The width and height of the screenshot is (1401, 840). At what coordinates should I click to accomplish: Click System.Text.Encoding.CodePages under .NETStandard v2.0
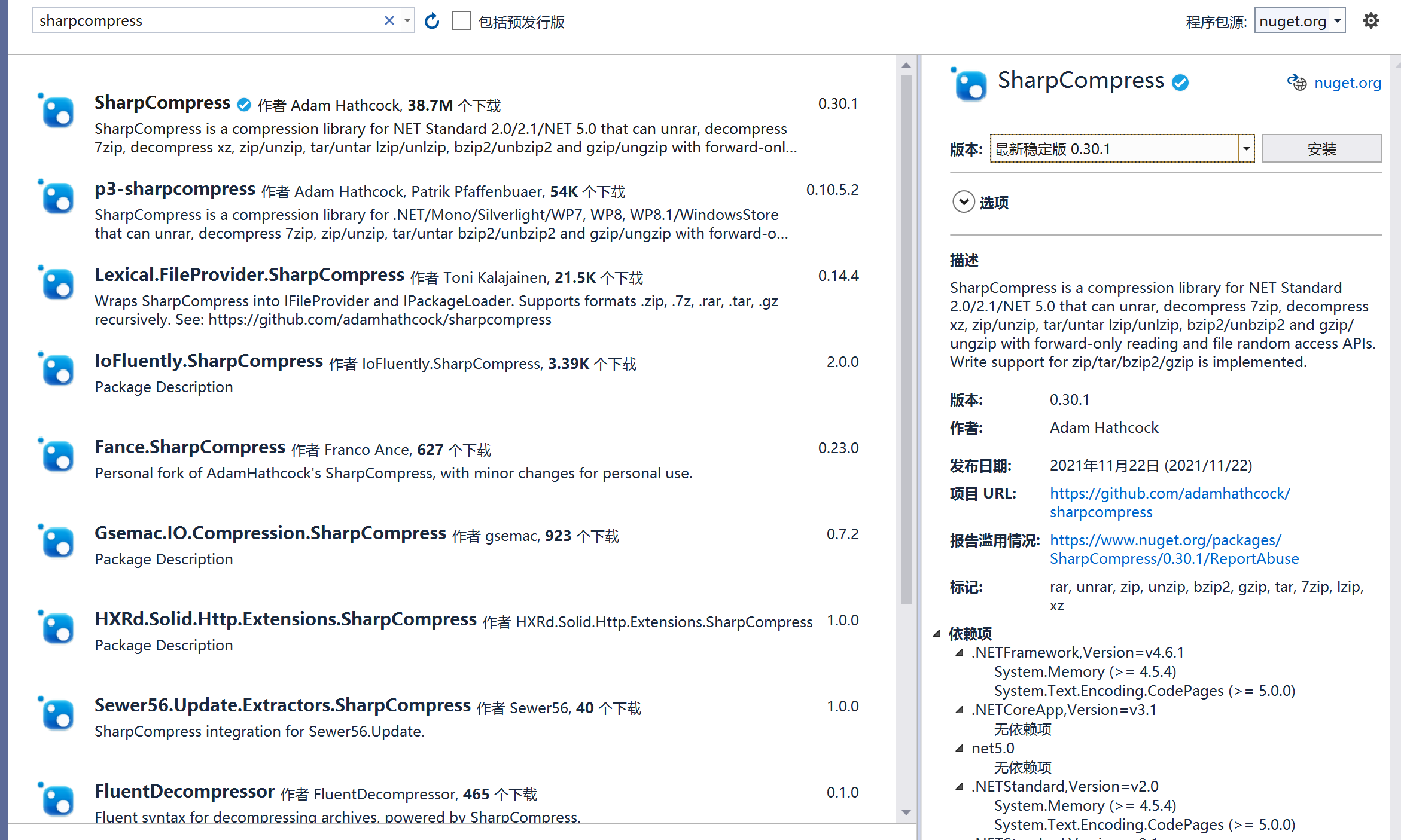tap(1144, 824)
